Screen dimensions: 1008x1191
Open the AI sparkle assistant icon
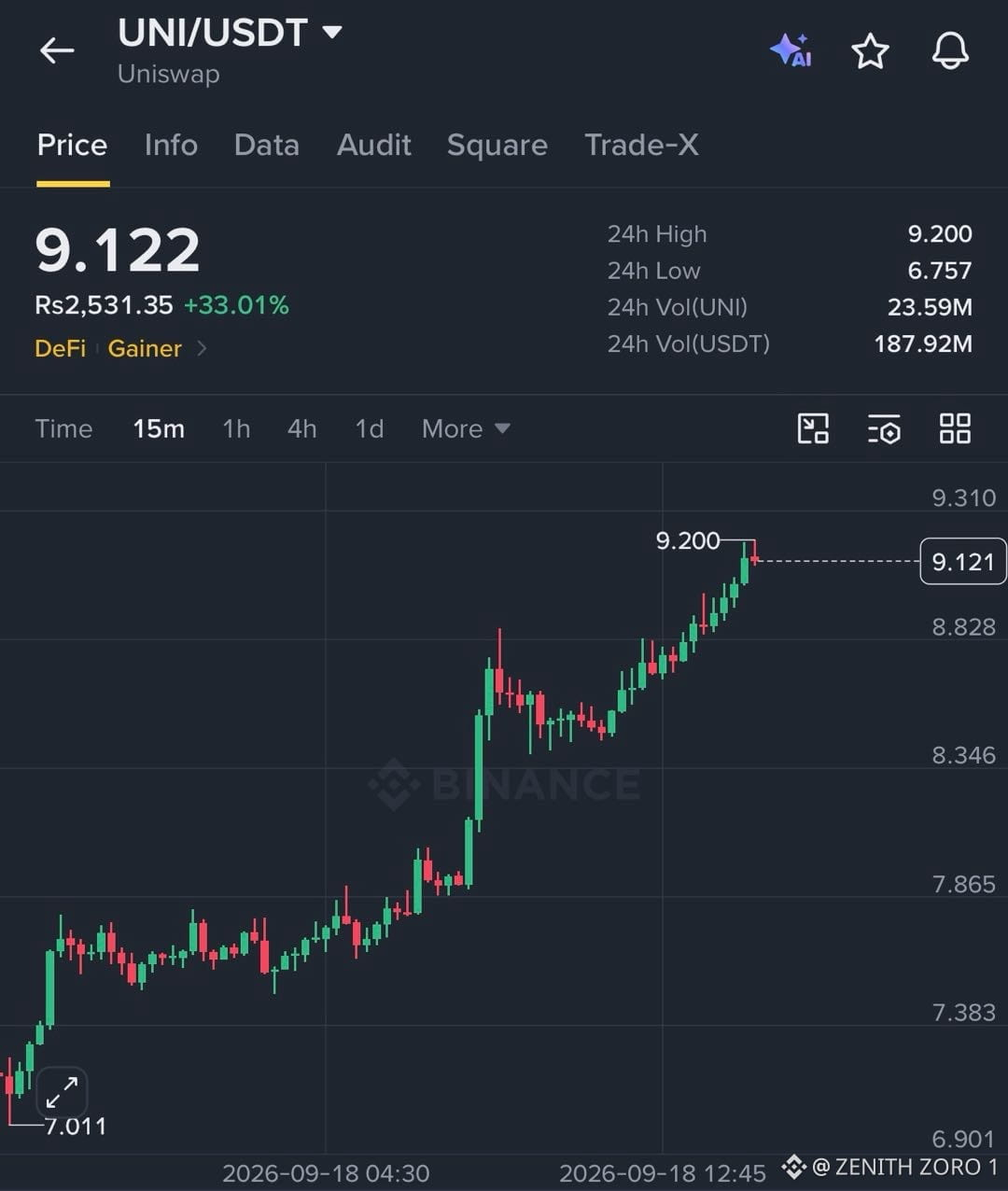[x=791, y=50]
